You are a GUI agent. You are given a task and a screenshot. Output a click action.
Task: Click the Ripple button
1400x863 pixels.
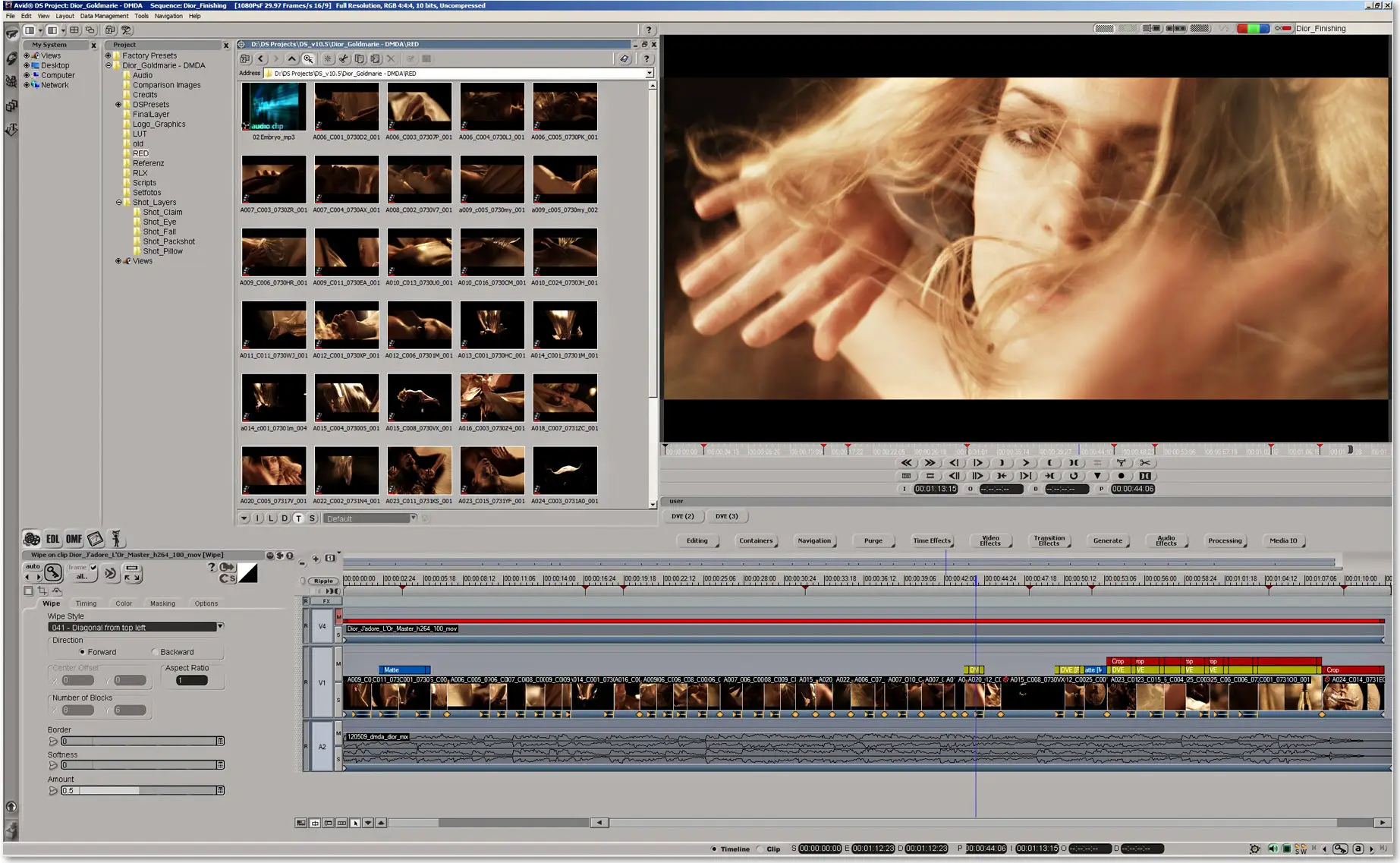[323, 581]
